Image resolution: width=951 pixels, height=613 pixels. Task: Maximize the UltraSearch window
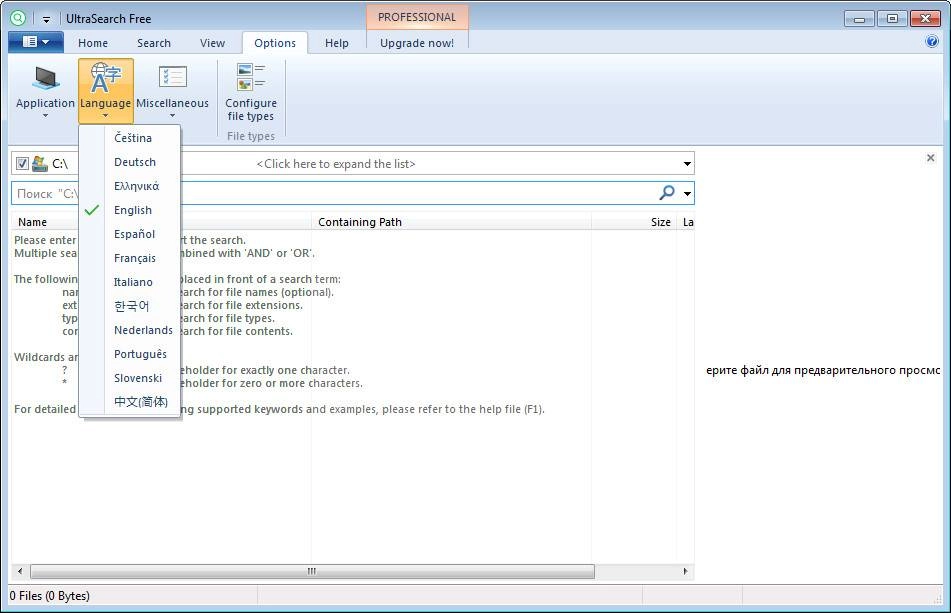coord(892,19)
